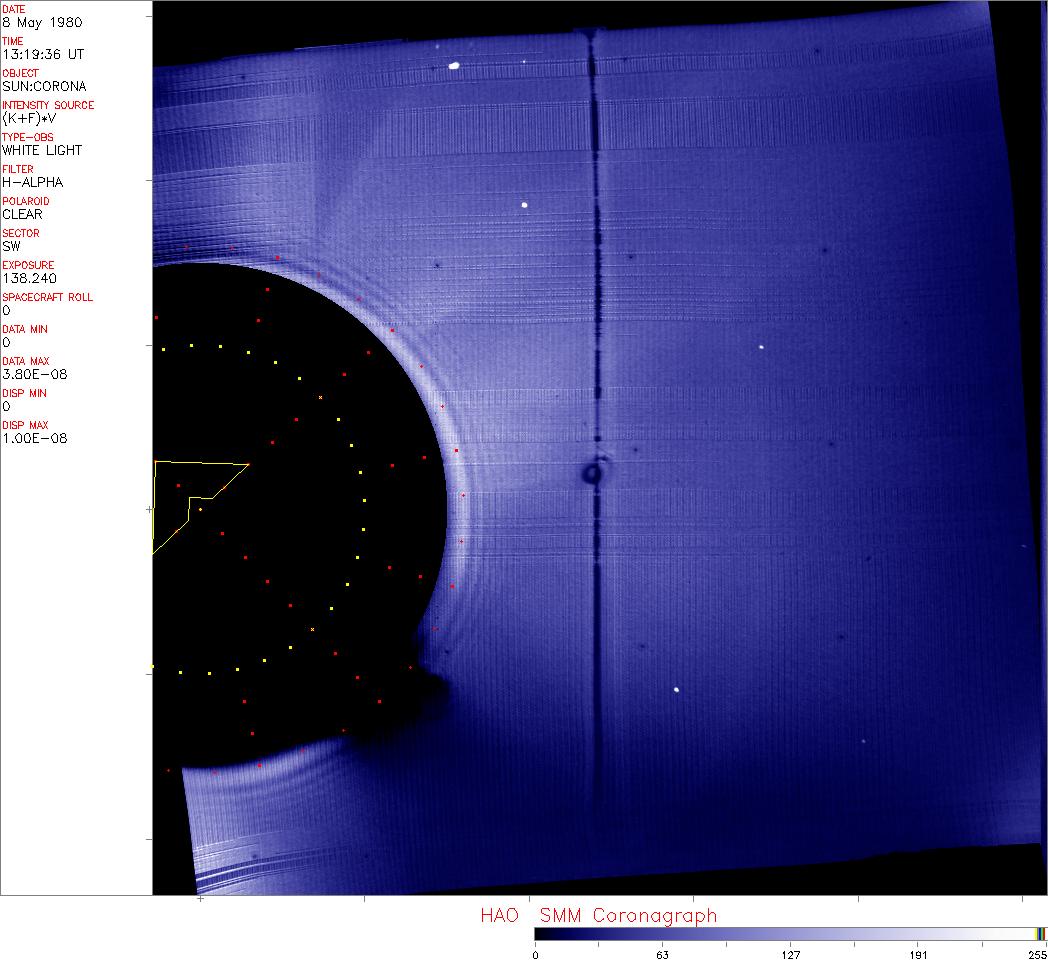This screenshot has height=960, width=1048.
Task: Select the filter value "H-ALPHA"
Action: (x=34, y=182)
